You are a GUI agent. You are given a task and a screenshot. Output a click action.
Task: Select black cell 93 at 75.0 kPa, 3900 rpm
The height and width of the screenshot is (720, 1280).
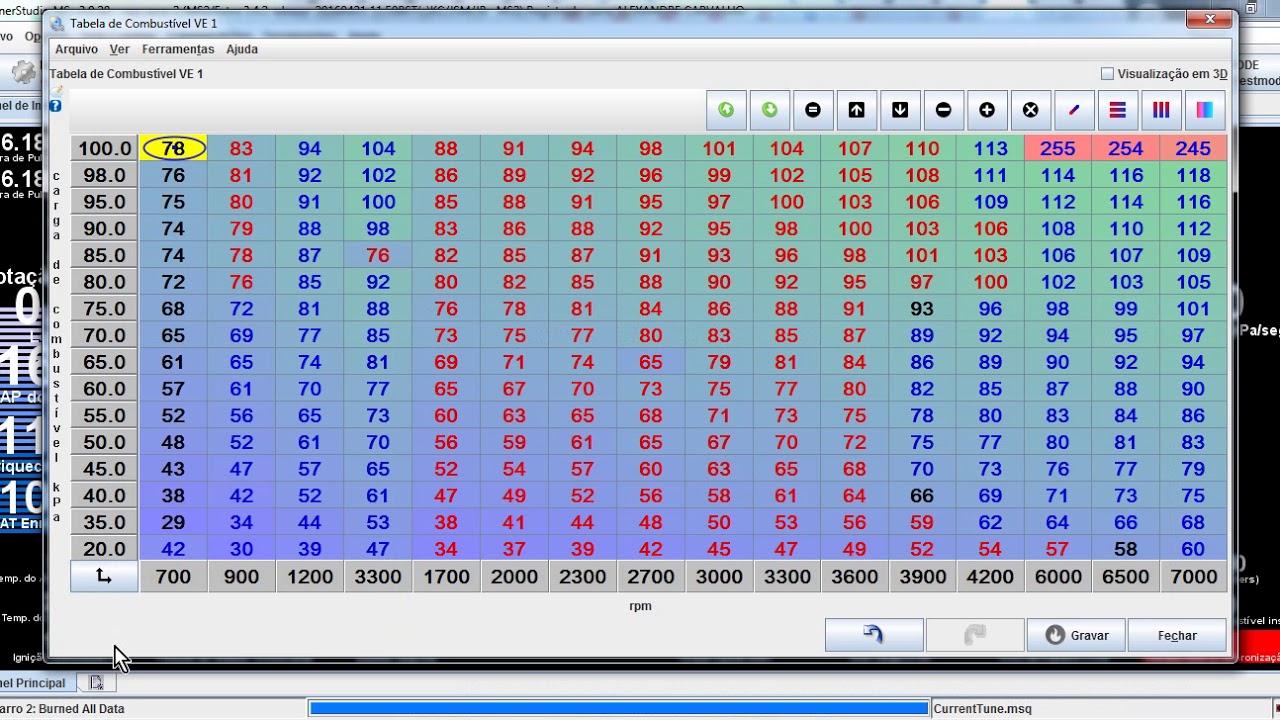921,309
